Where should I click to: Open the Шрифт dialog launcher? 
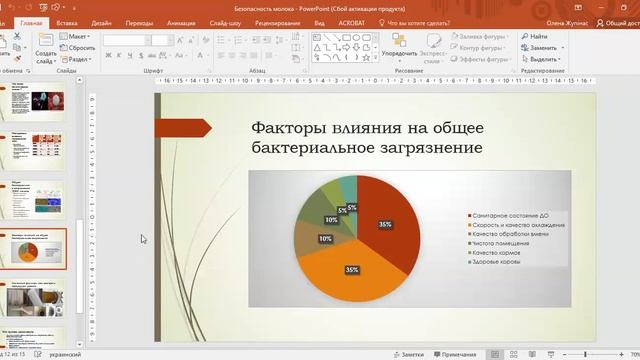[x=211, y=71]
